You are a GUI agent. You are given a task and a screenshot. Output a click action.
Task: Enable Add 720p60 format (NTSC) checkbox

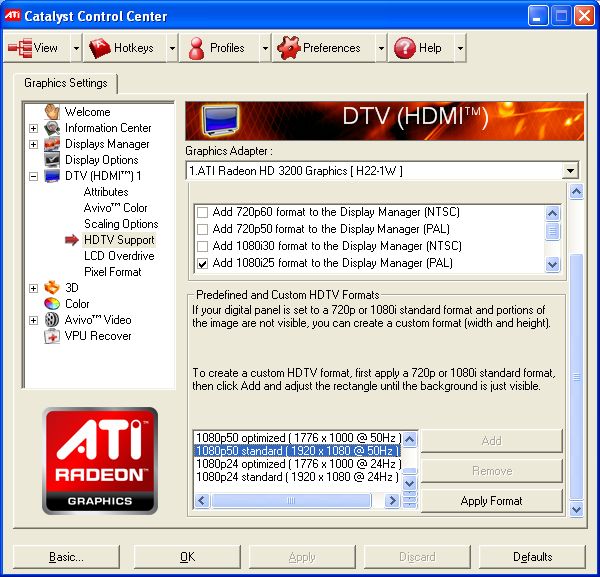click(203, 213)
